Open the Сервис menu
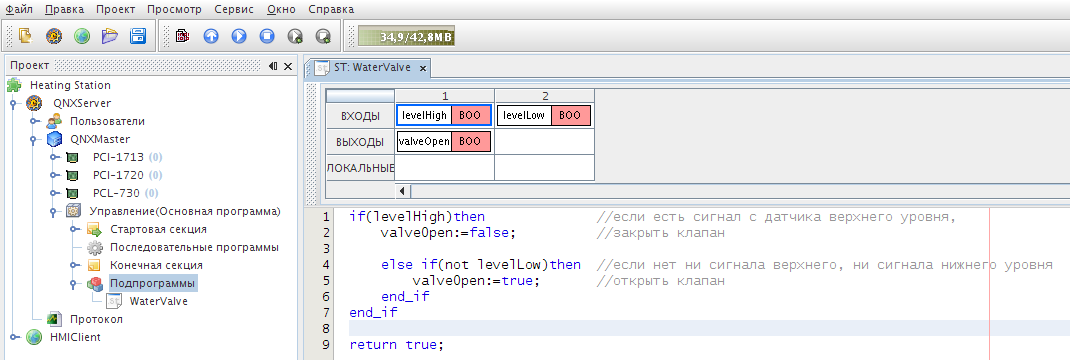 tap(233, 10)
